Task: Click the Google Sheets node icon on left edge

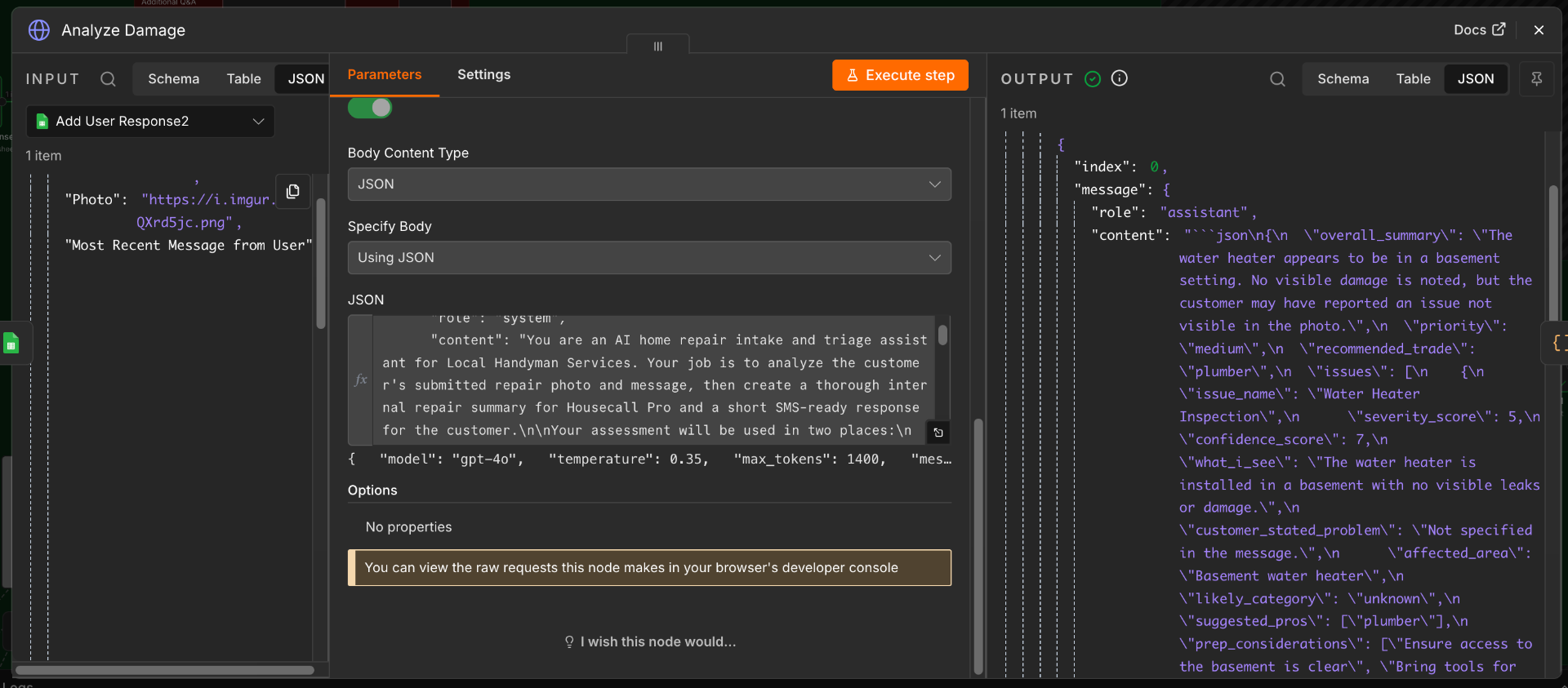Action: (11, 343)
